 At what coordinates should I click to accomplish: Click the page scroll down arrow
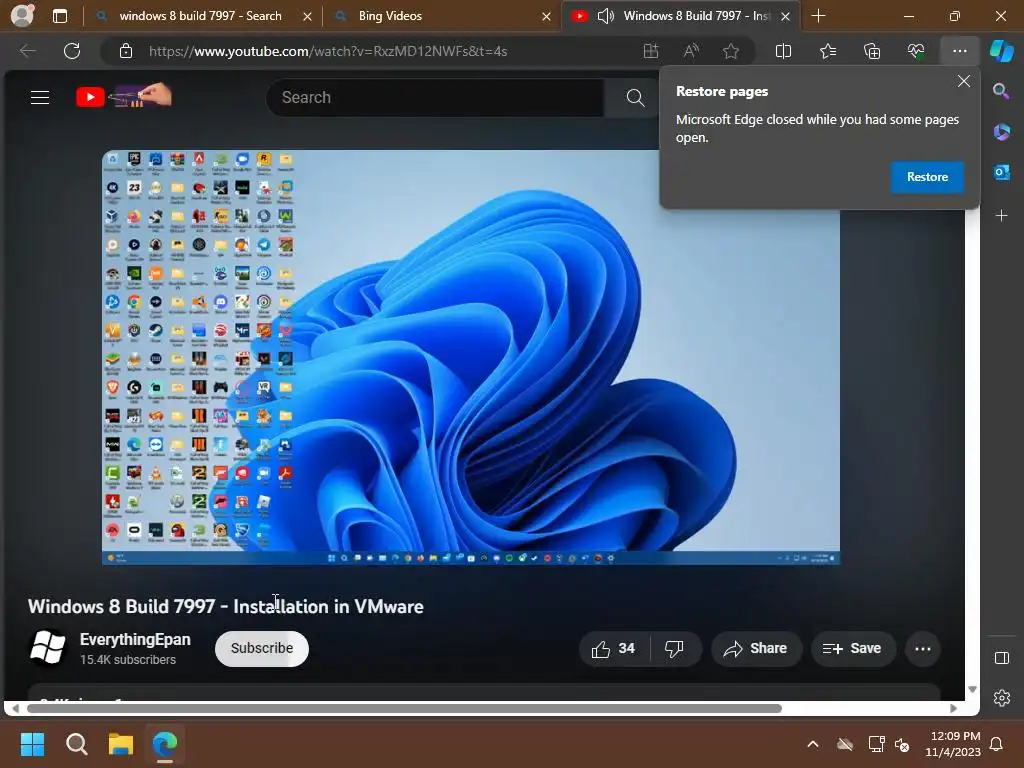[972, 690]
